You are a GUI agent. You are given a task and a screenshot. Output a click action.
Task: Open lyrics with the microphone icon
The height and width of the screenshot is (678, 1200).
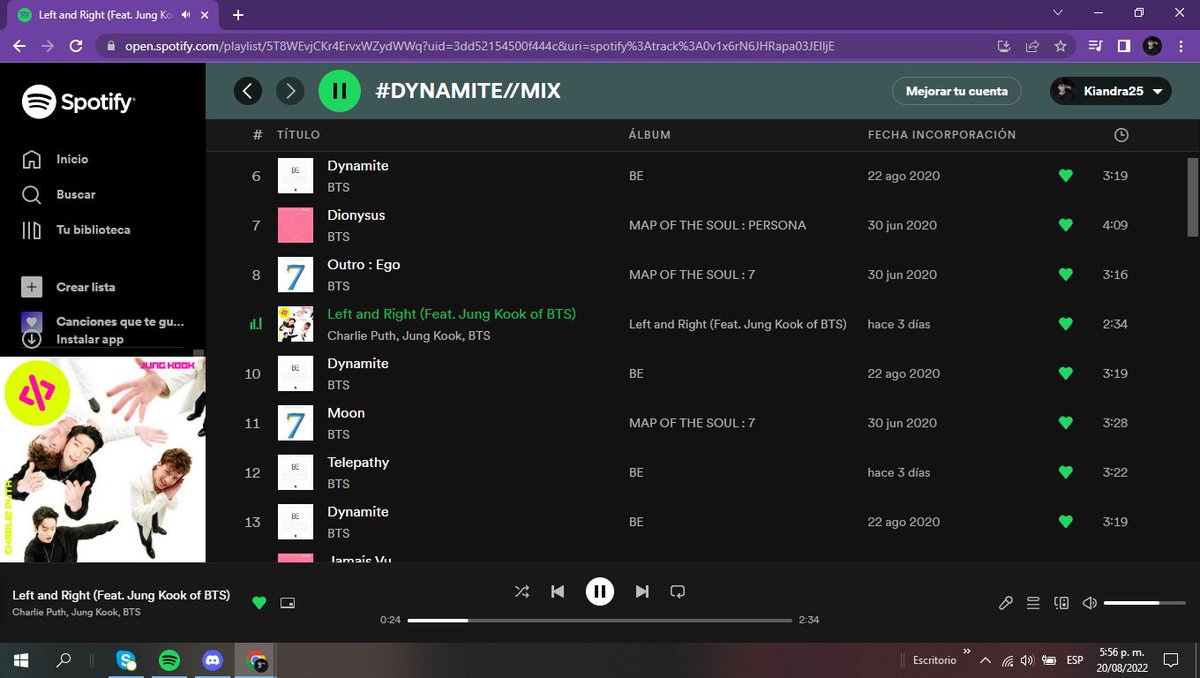coord(1006,603)
